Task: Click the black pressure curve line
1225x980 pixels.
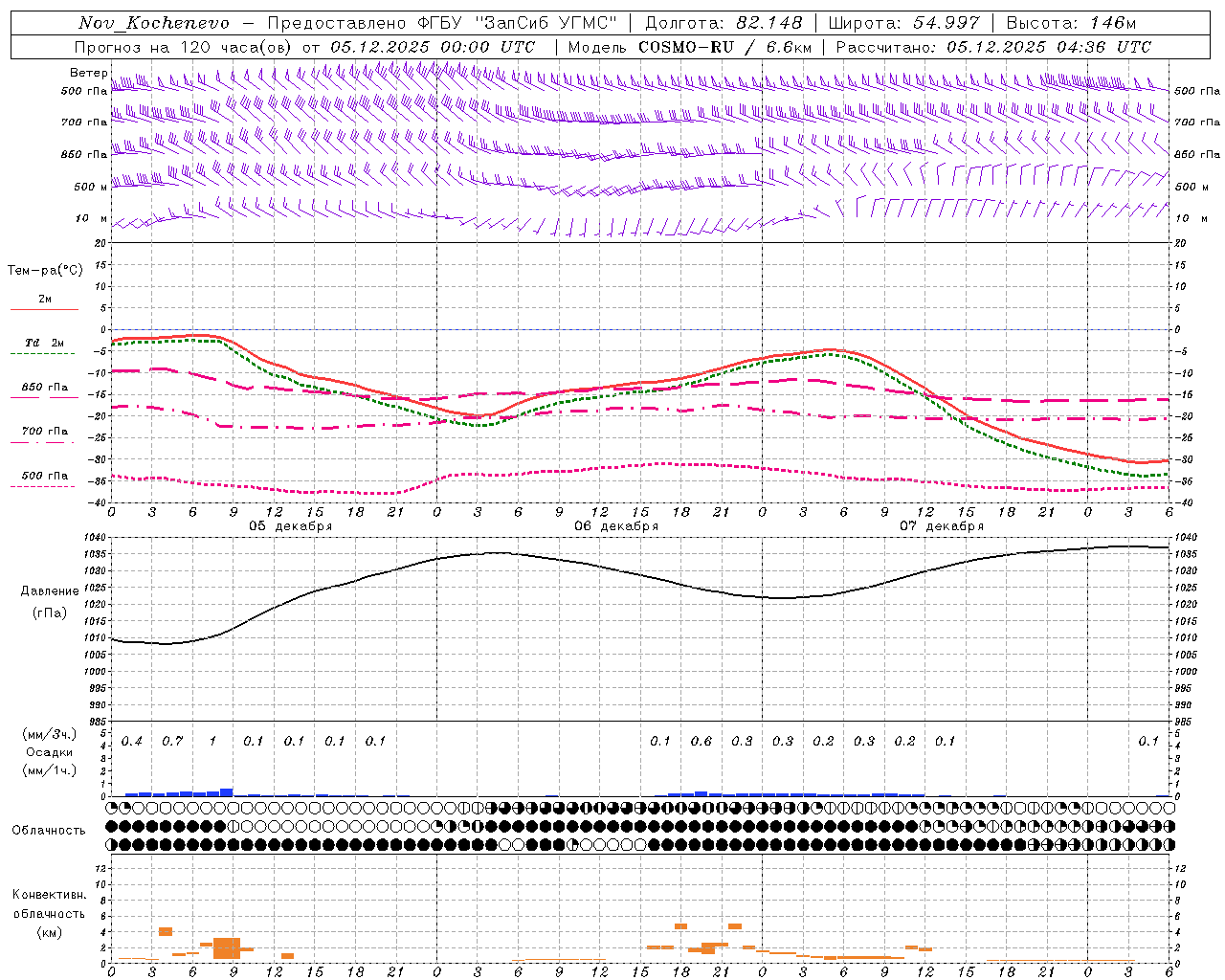Action: (639, 575)
